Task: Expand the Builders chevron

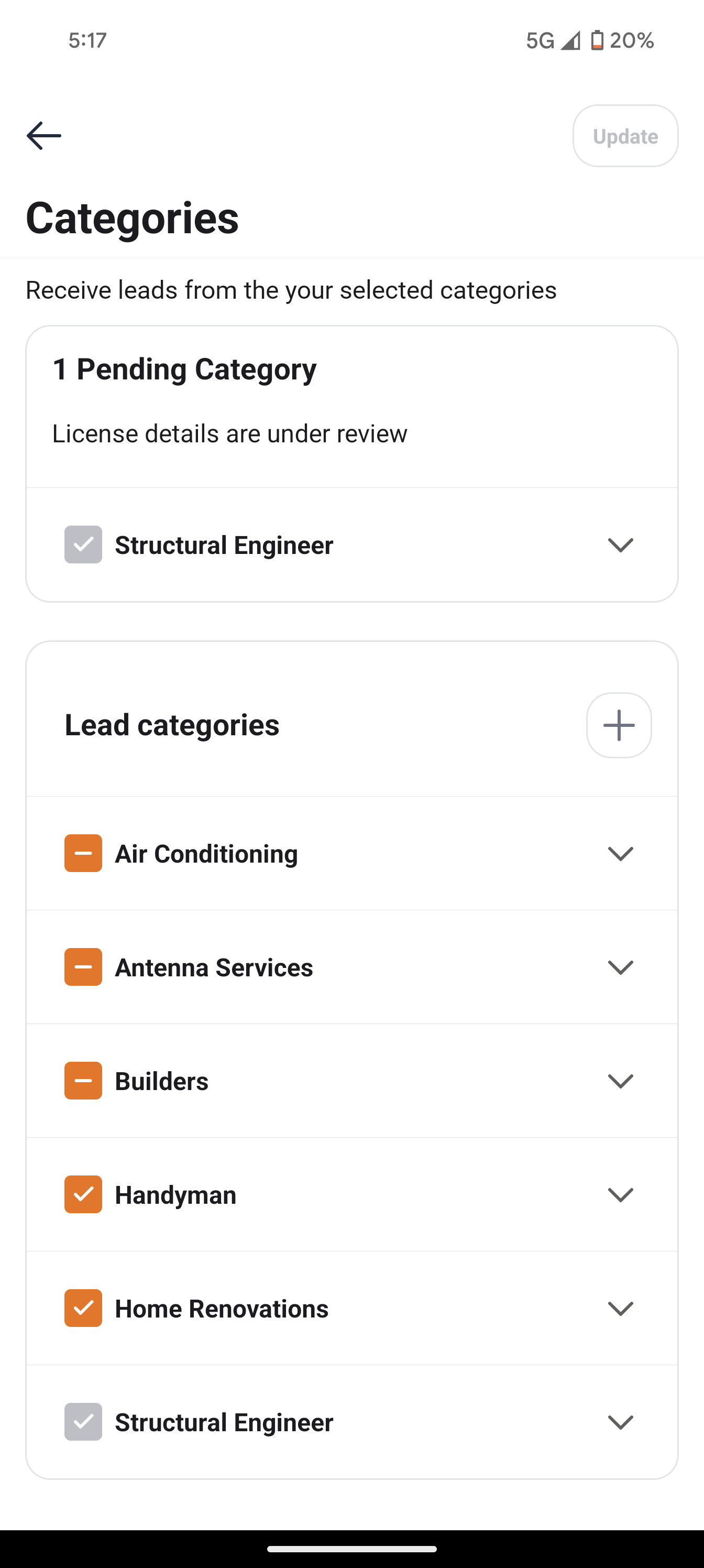Action: (621, 1081)
